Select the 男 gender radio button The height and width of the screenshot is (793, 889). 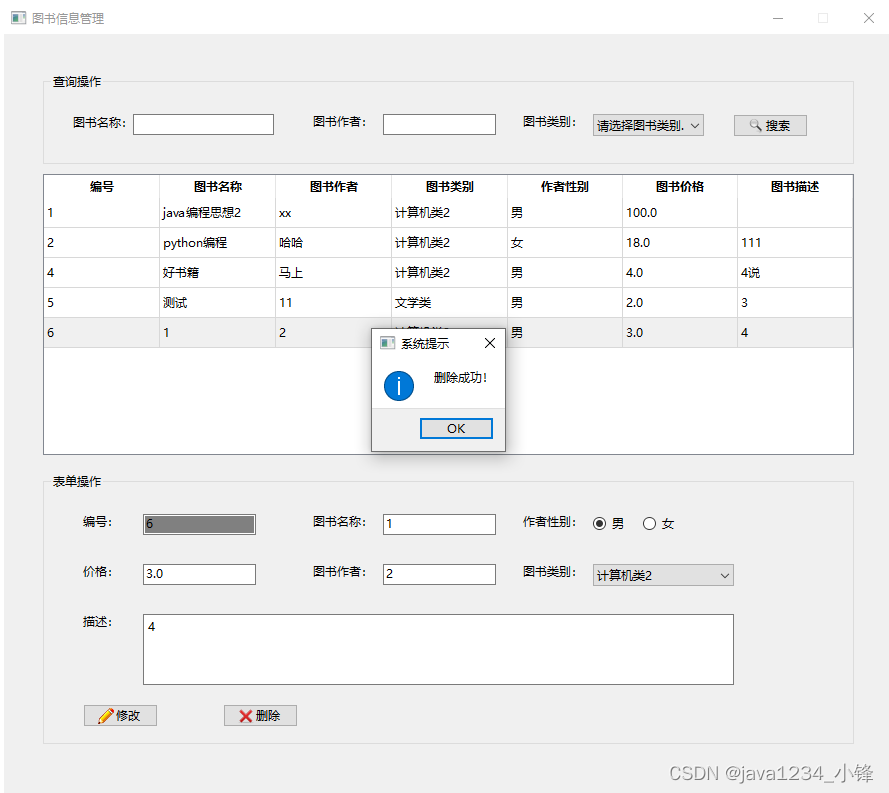click(598, 523)
